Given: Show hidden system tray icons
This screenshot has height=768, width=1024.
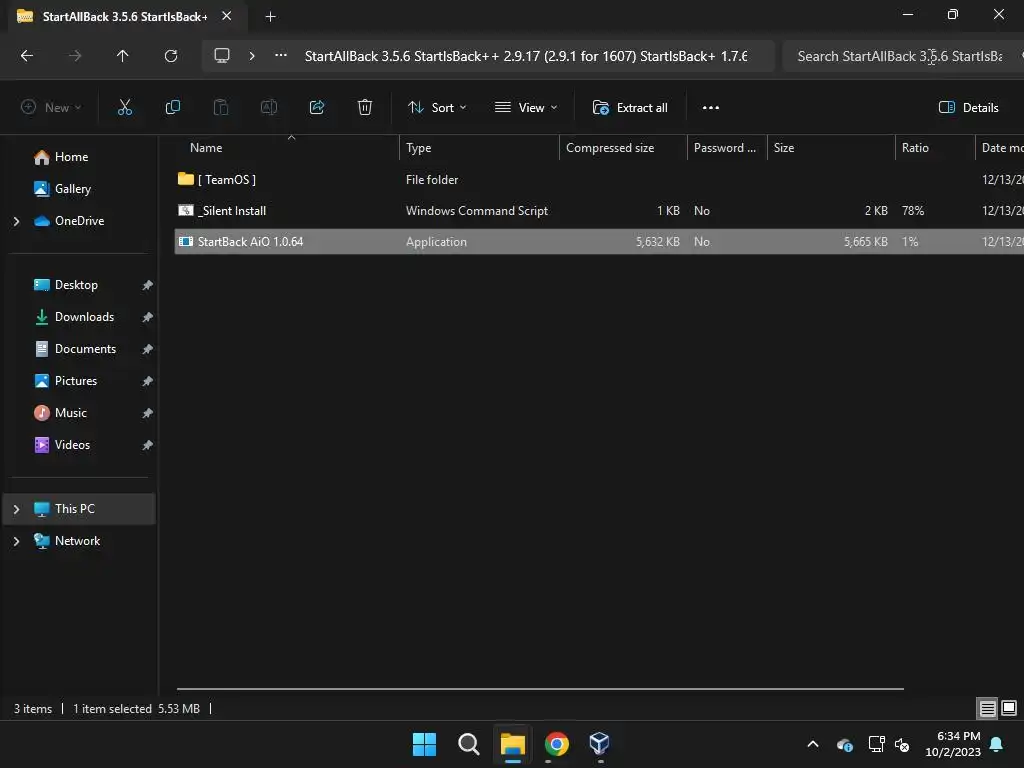Looking at the screenshot, I should 813,744.
